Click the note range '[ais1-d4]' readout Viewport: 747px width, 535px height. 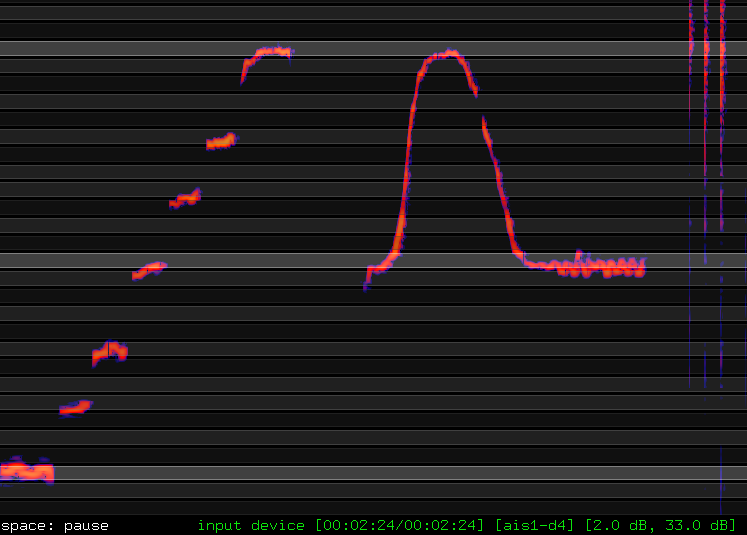click(535, 525)
